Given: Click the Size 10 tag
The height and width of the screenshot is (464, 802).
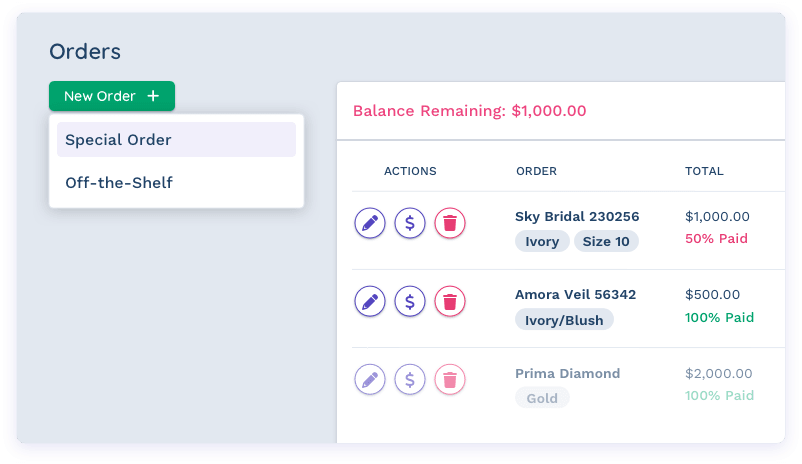Looking at the screenshot, I should [x=606, y=241].
